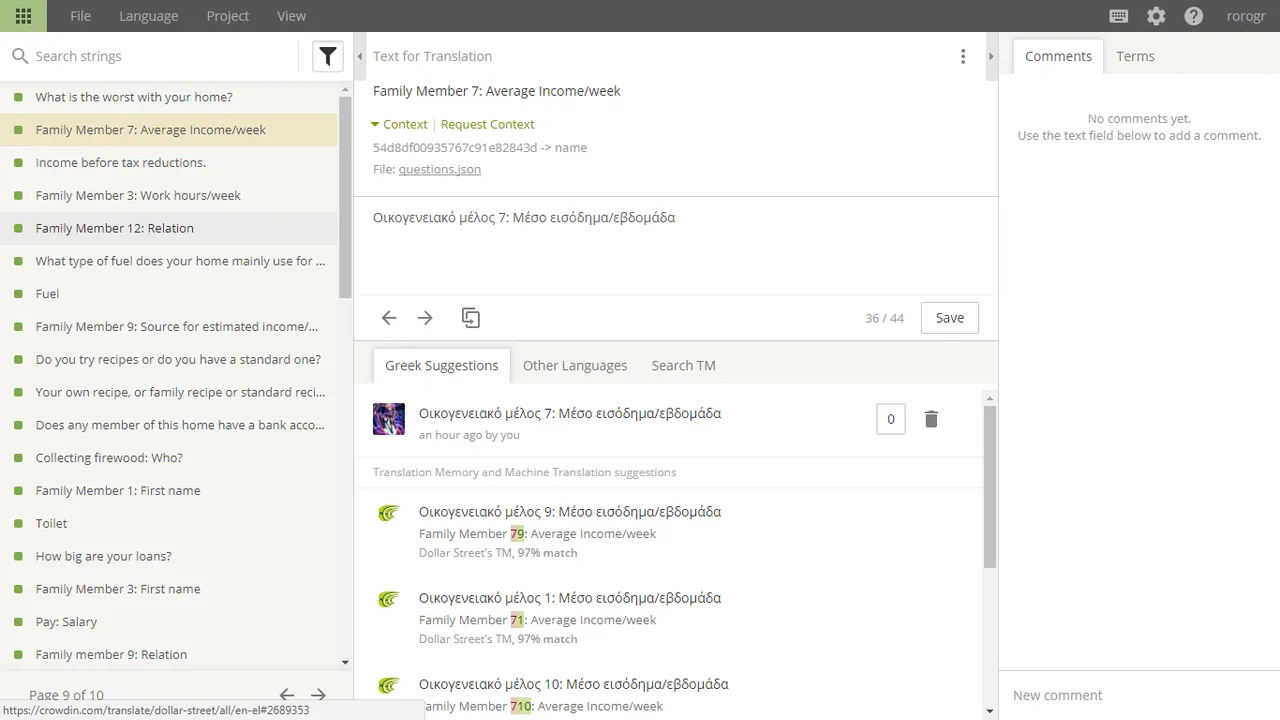Screen dimensions: 1280x720
Task: Copy source text to translation field
Action: (x=471, y=318)
